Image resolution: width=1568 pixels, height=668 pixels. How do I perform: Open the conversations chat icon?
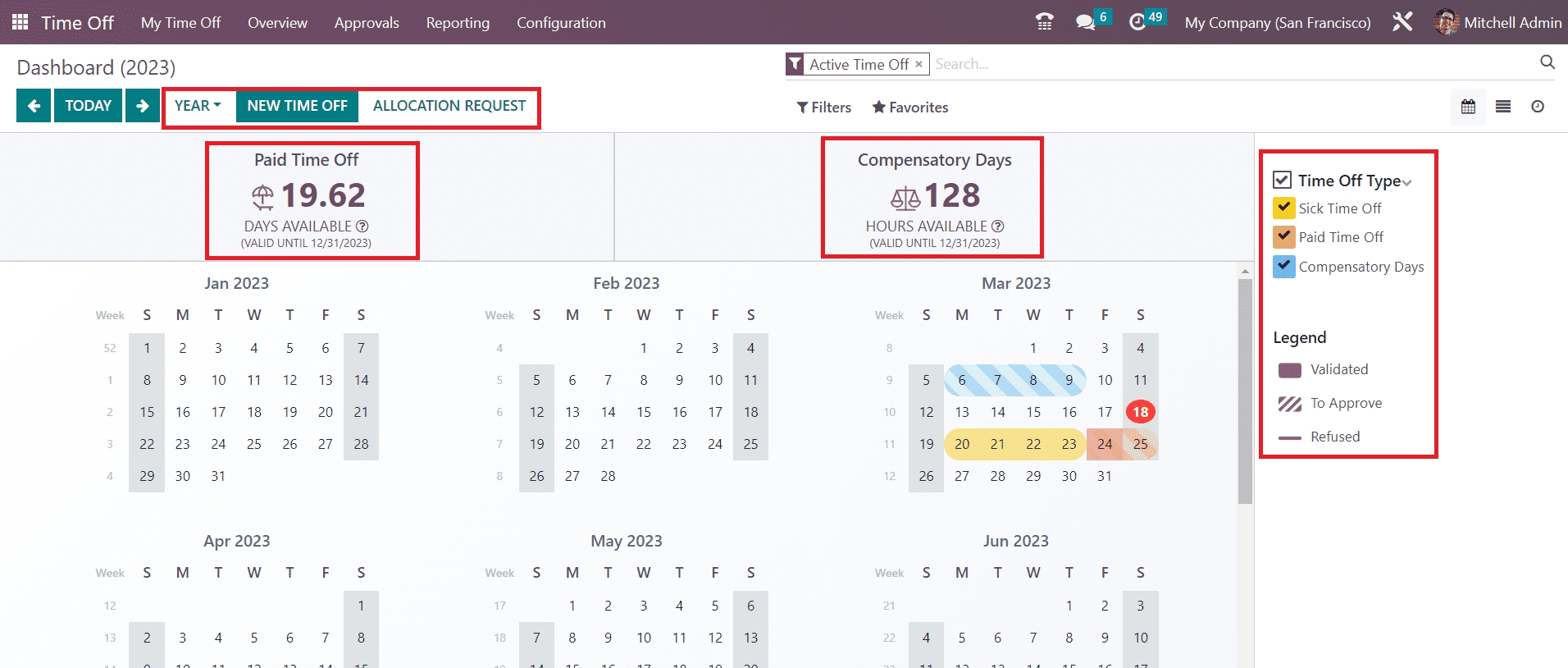click(1086, 22)
